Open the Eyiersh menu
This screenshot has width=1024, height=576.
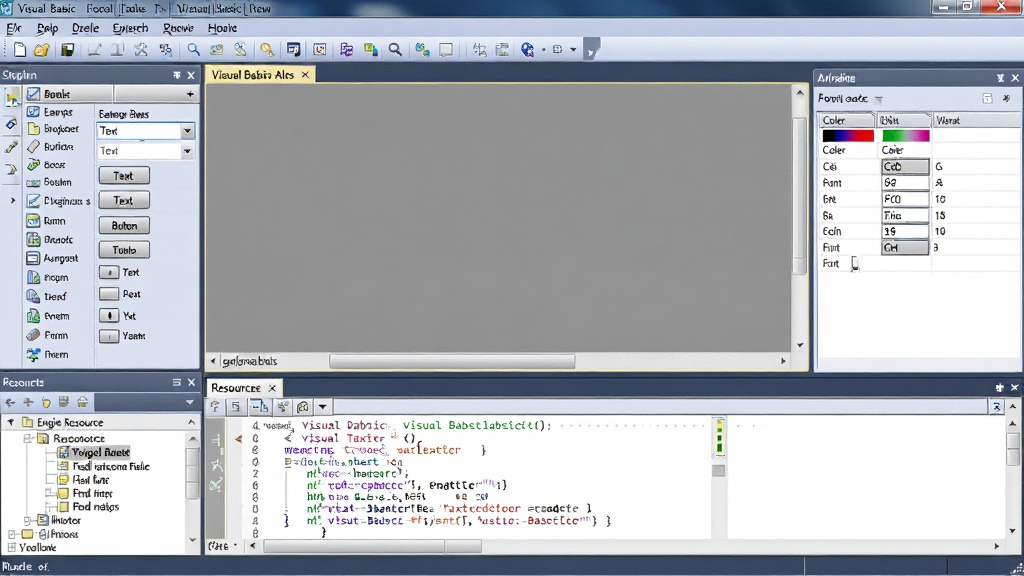click(x=131, y=28)
